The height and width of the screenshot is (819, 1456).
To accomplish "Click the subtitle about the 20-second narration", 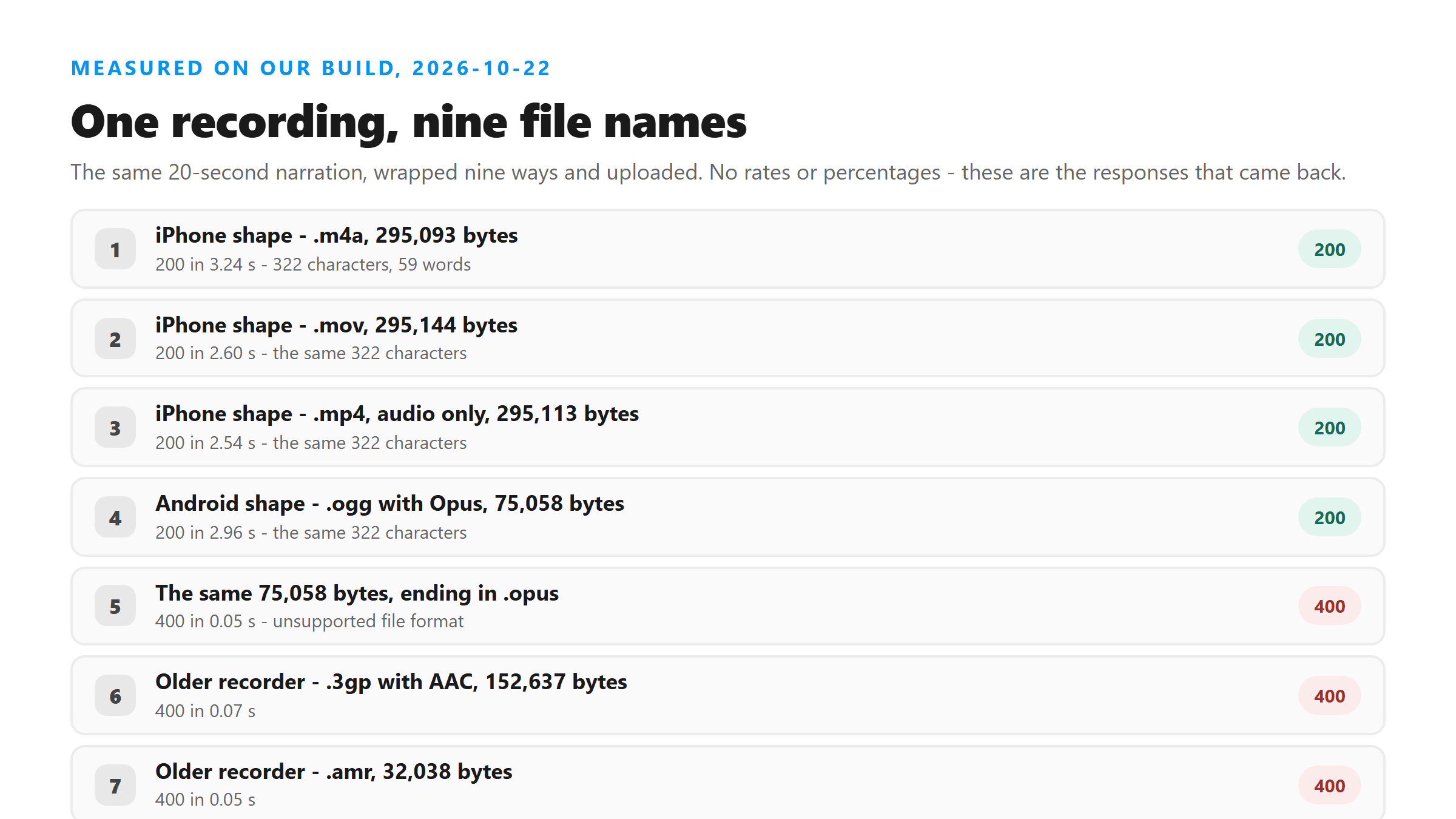I will pyautogui.click(x=708, y=172).
